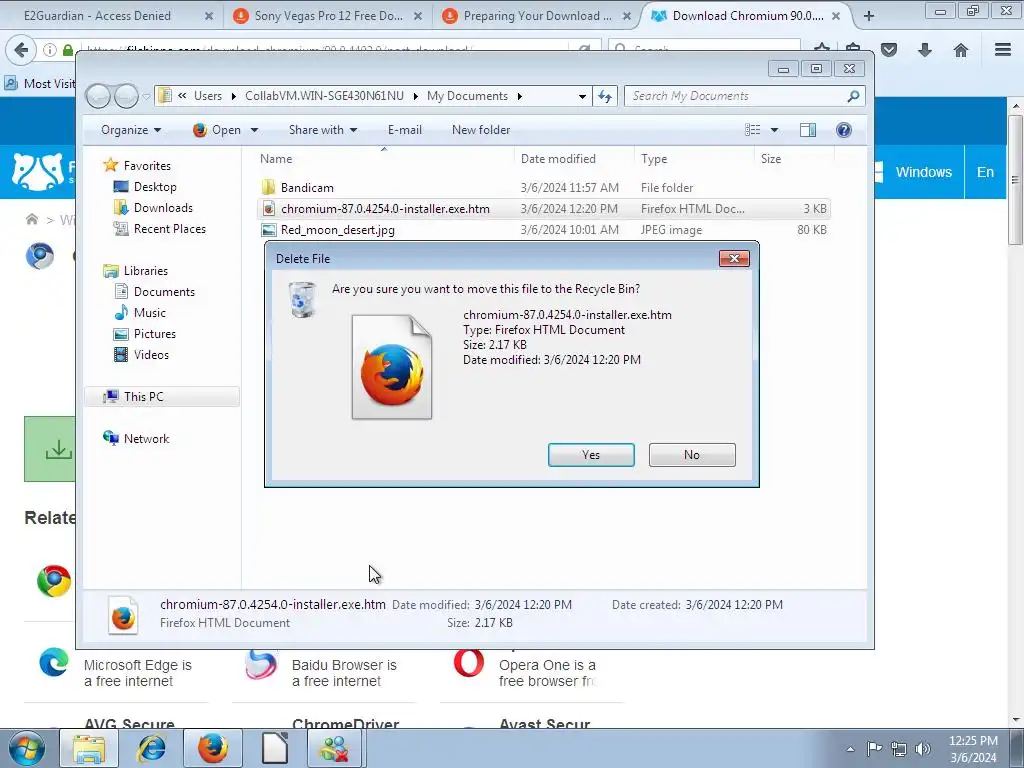Open Favorites in the navigation pane
1024x768 pixels.
coord(147,166)
